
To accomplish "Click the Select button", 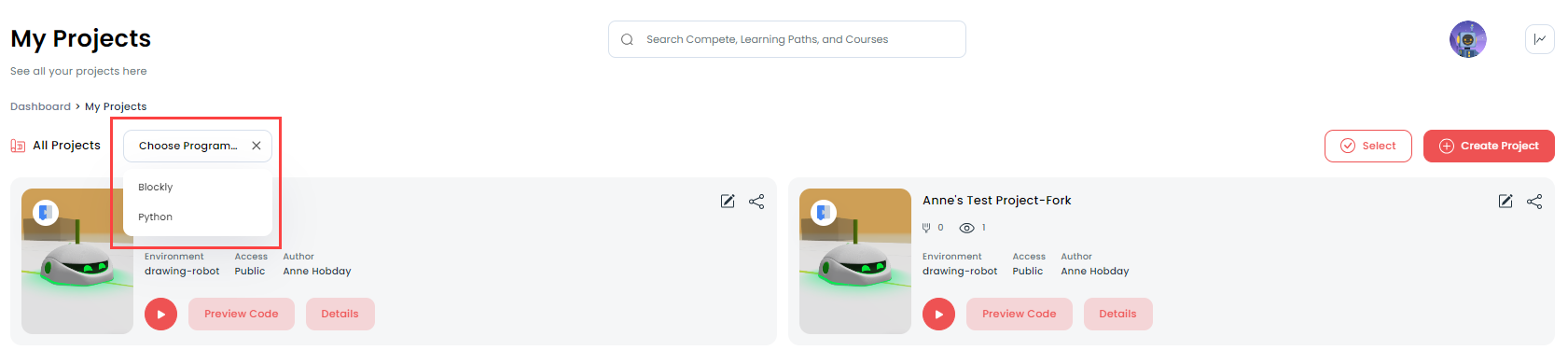I will (x=1368, y=146).
